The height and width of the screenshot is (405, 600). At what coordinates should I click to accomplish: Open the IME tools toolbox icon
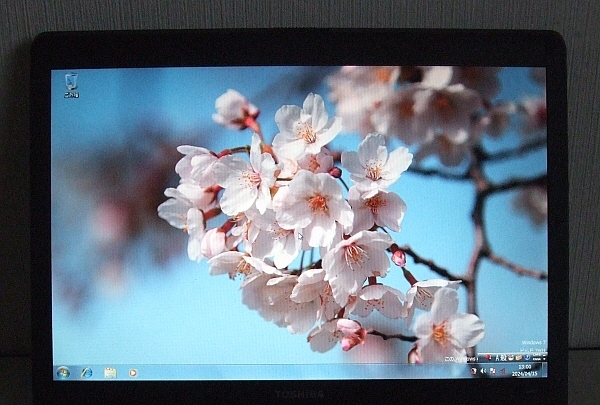[518, 358]
